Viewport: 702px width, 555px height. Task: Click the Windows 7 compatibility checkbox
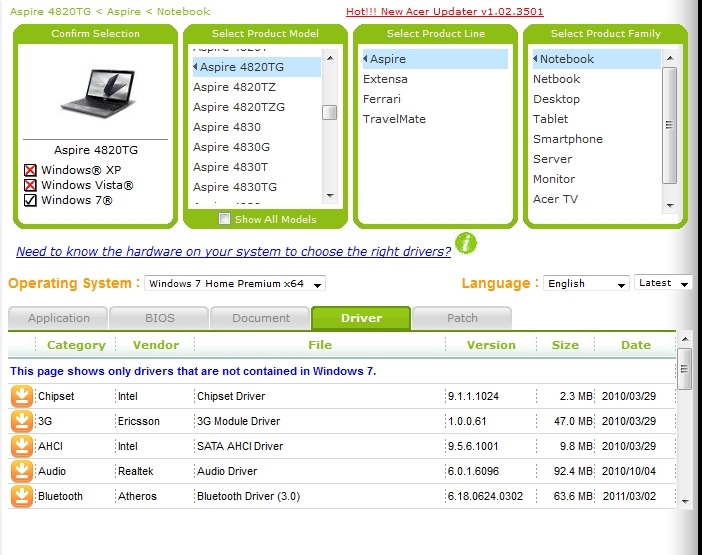30,200
